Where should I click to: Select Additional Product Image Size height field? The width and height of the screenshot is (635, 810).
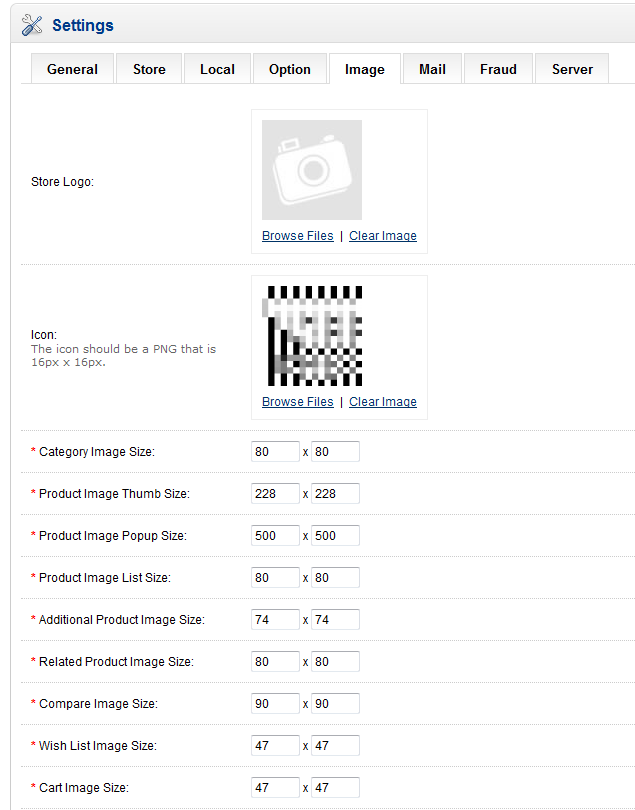pos(335,620)
